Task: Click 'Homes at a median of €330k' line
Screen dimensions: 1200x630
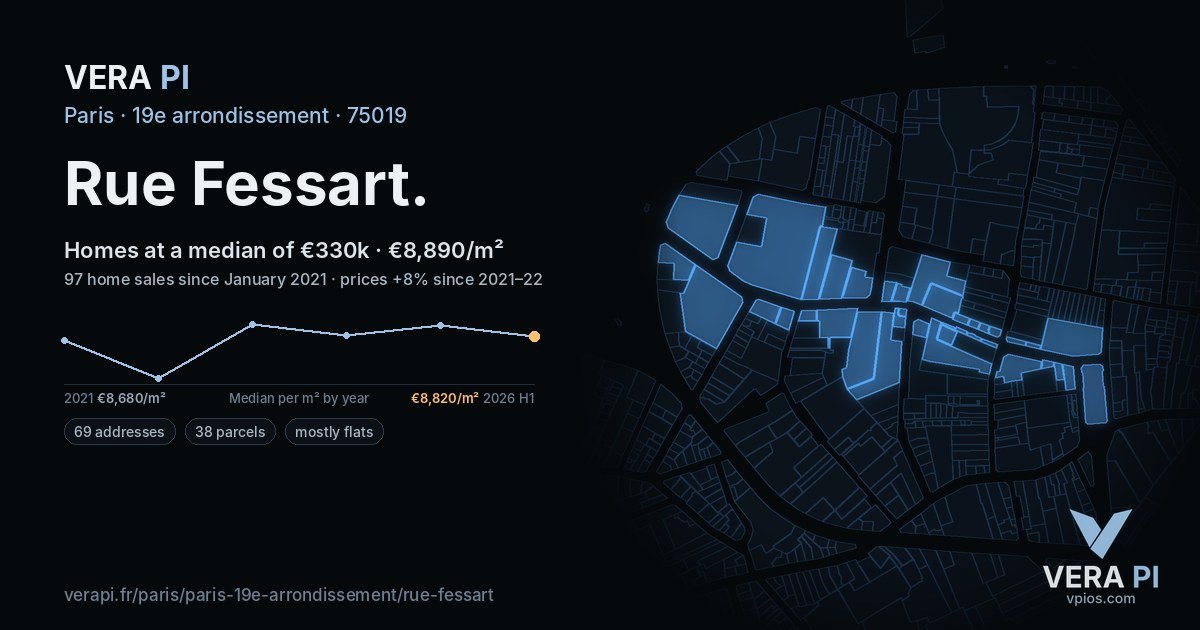Action: (x=283, y=250)
